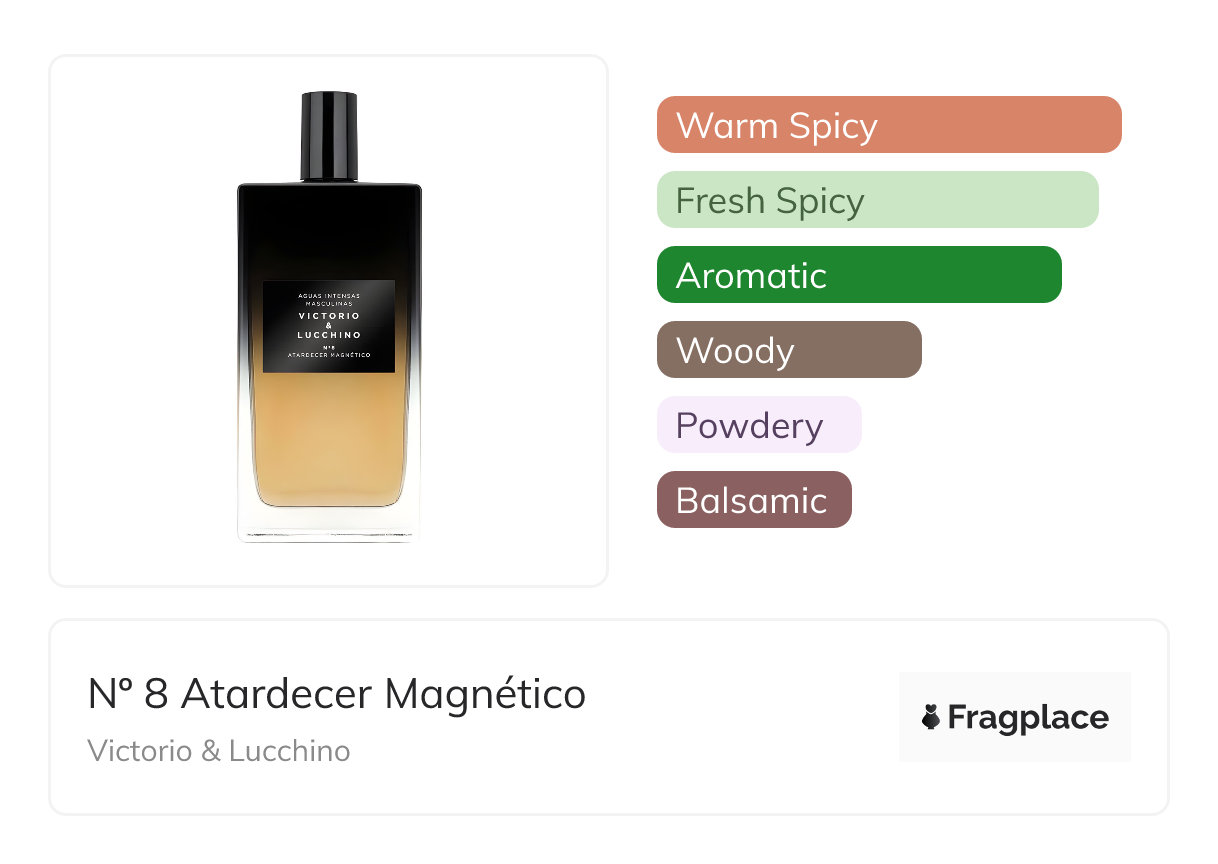1218x864 pixels.
Task: Select the Warm Spicy accord bar
Action: (889, 125)
